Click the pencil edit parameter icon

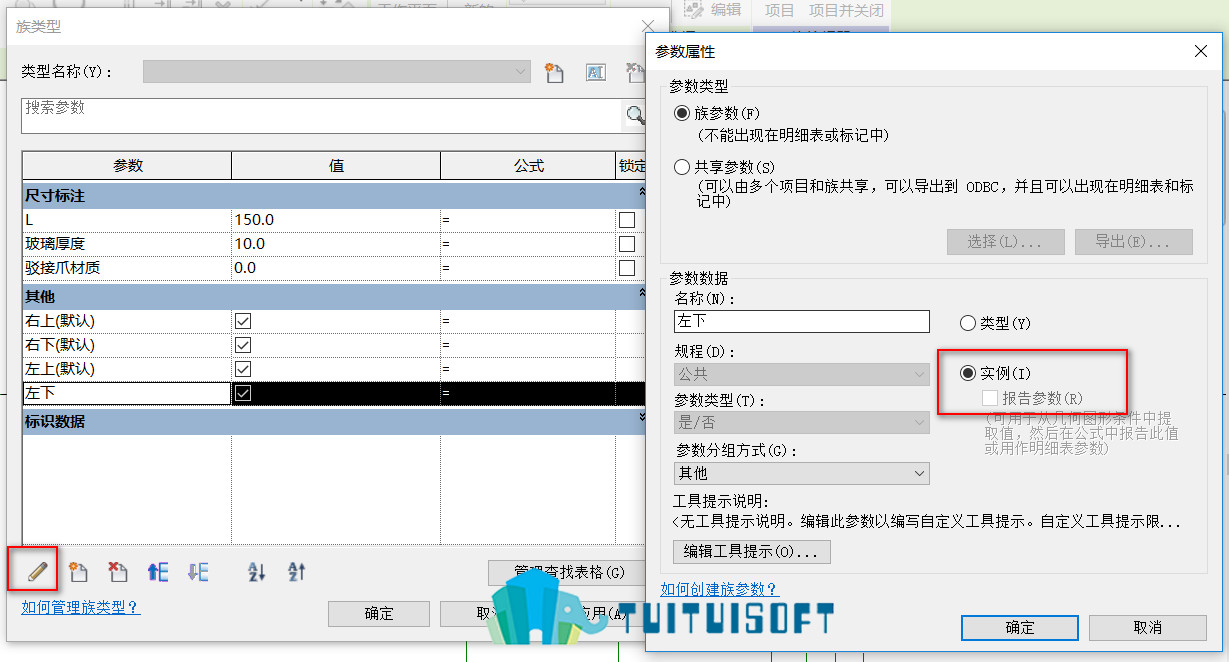tap(37, 572)
